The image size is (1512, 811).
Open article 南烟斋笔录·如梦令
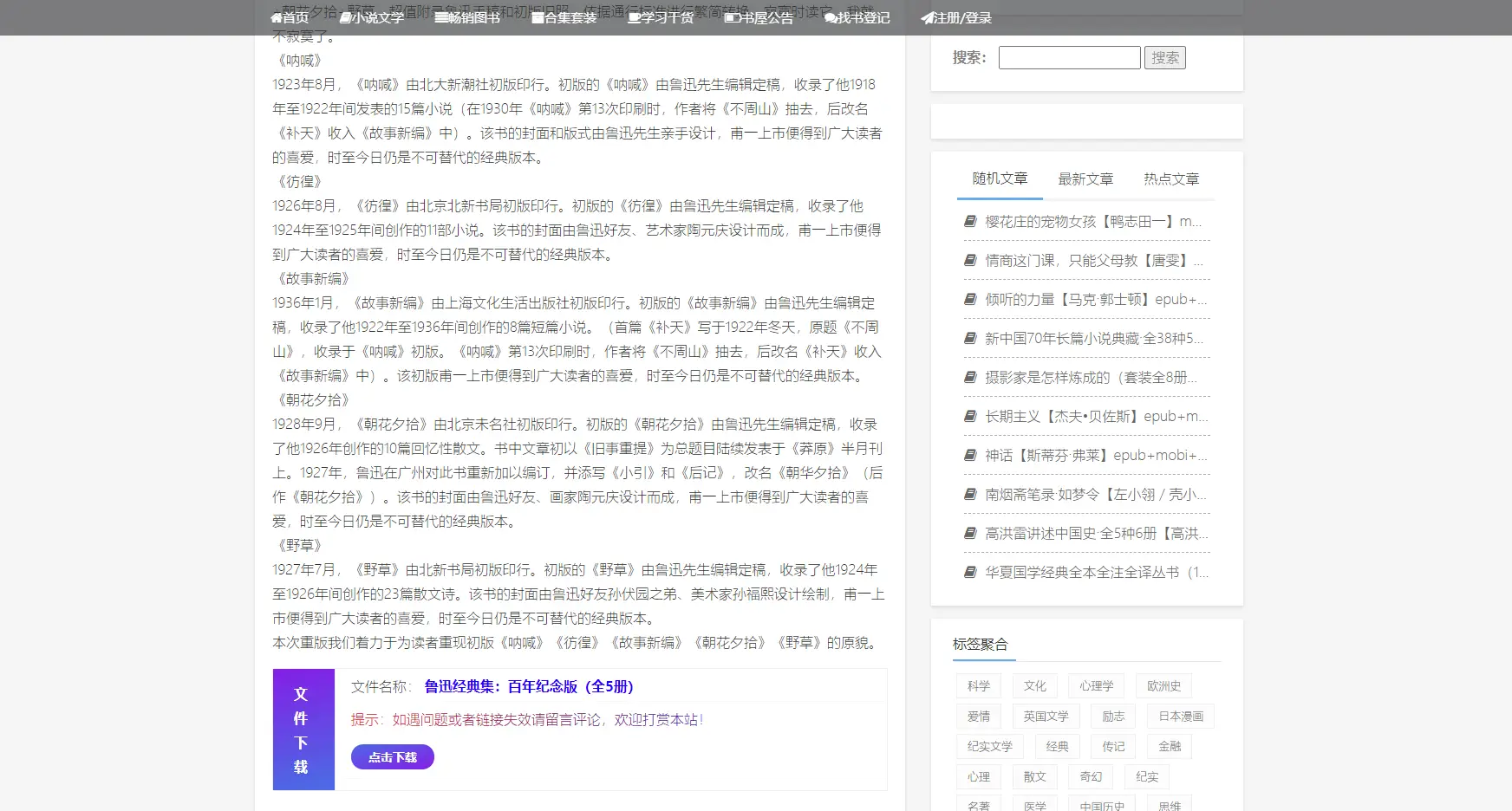tap(1097, 494)
